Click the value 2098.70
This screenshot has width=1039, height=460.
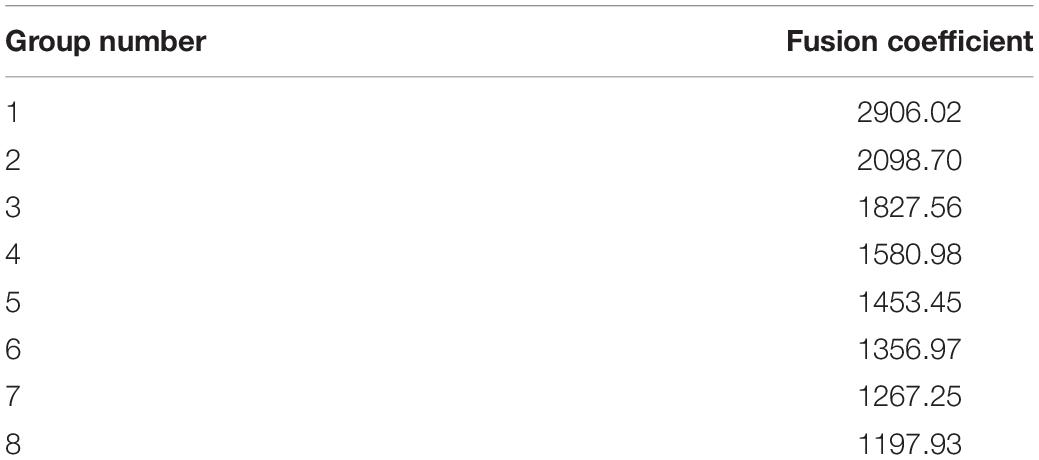click(908, 160)
